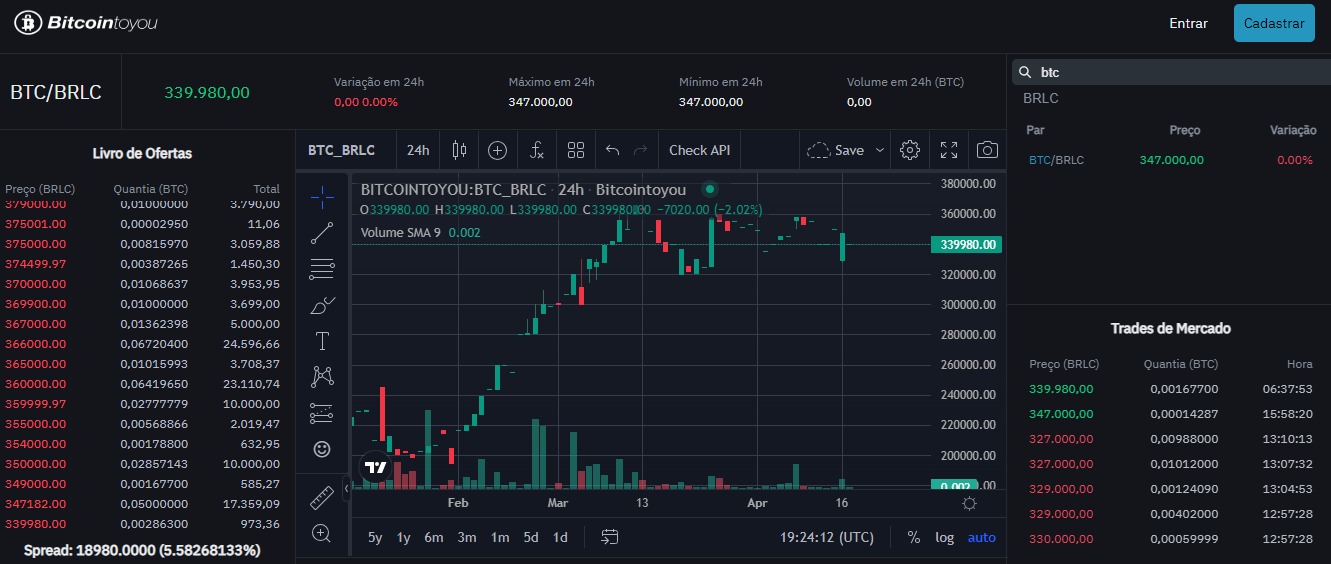
Task: Click the search magnifier icon
Action: (1024, 72)
